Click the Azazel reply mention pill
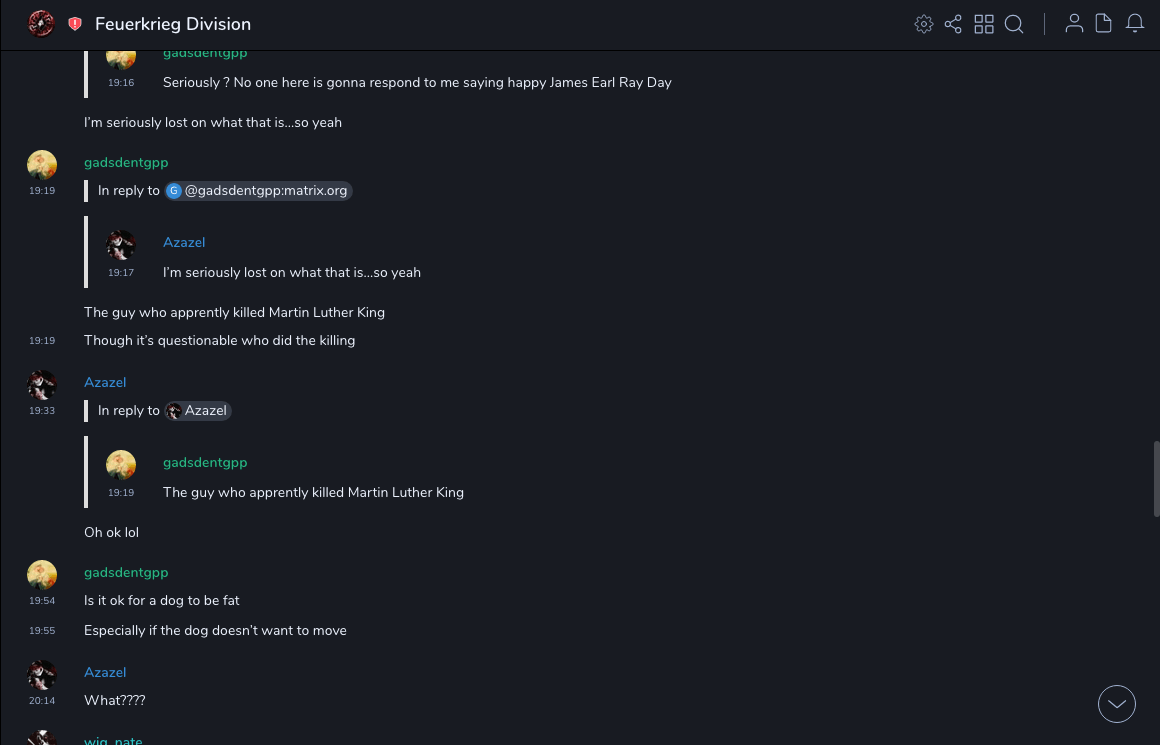1160x745 pixels. (198, 410)
